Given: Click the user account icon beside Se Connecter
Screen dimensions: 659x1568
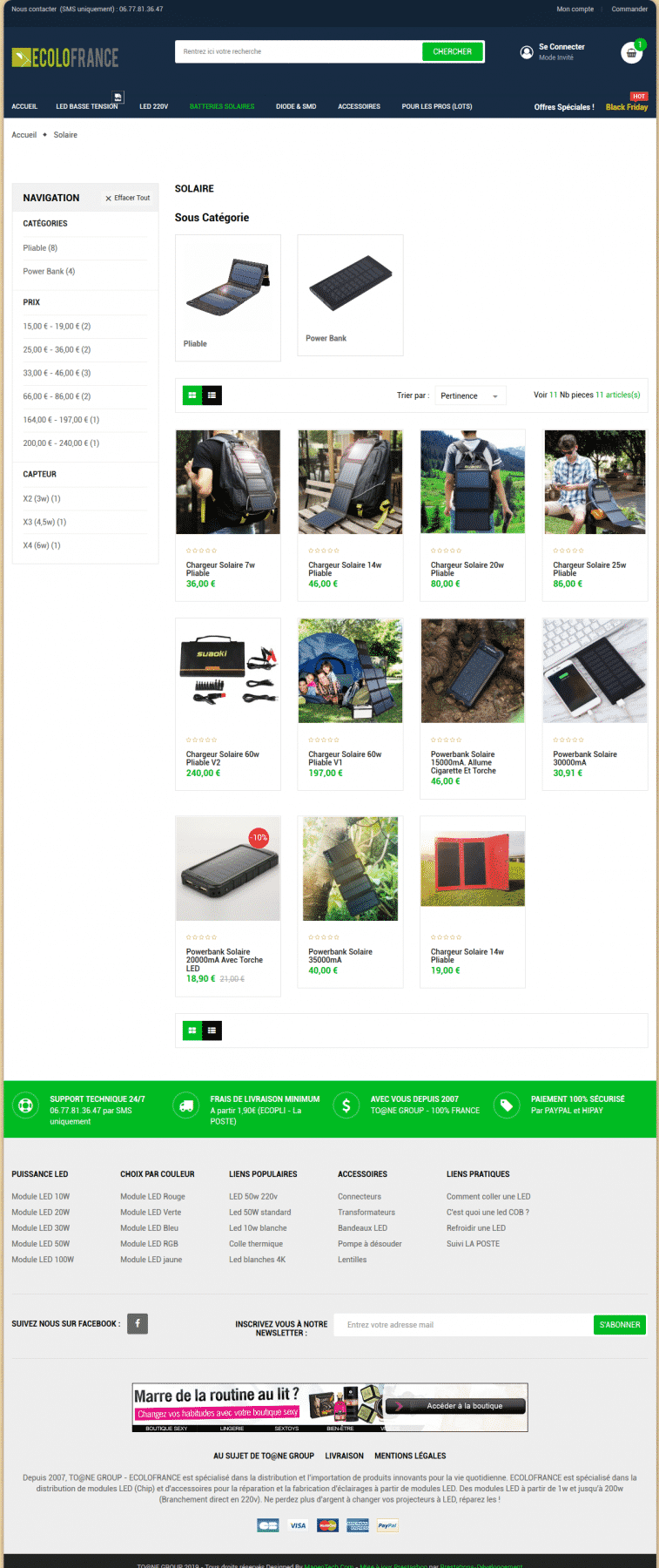Looking at the screenshot, I should [x=527, y=52].
